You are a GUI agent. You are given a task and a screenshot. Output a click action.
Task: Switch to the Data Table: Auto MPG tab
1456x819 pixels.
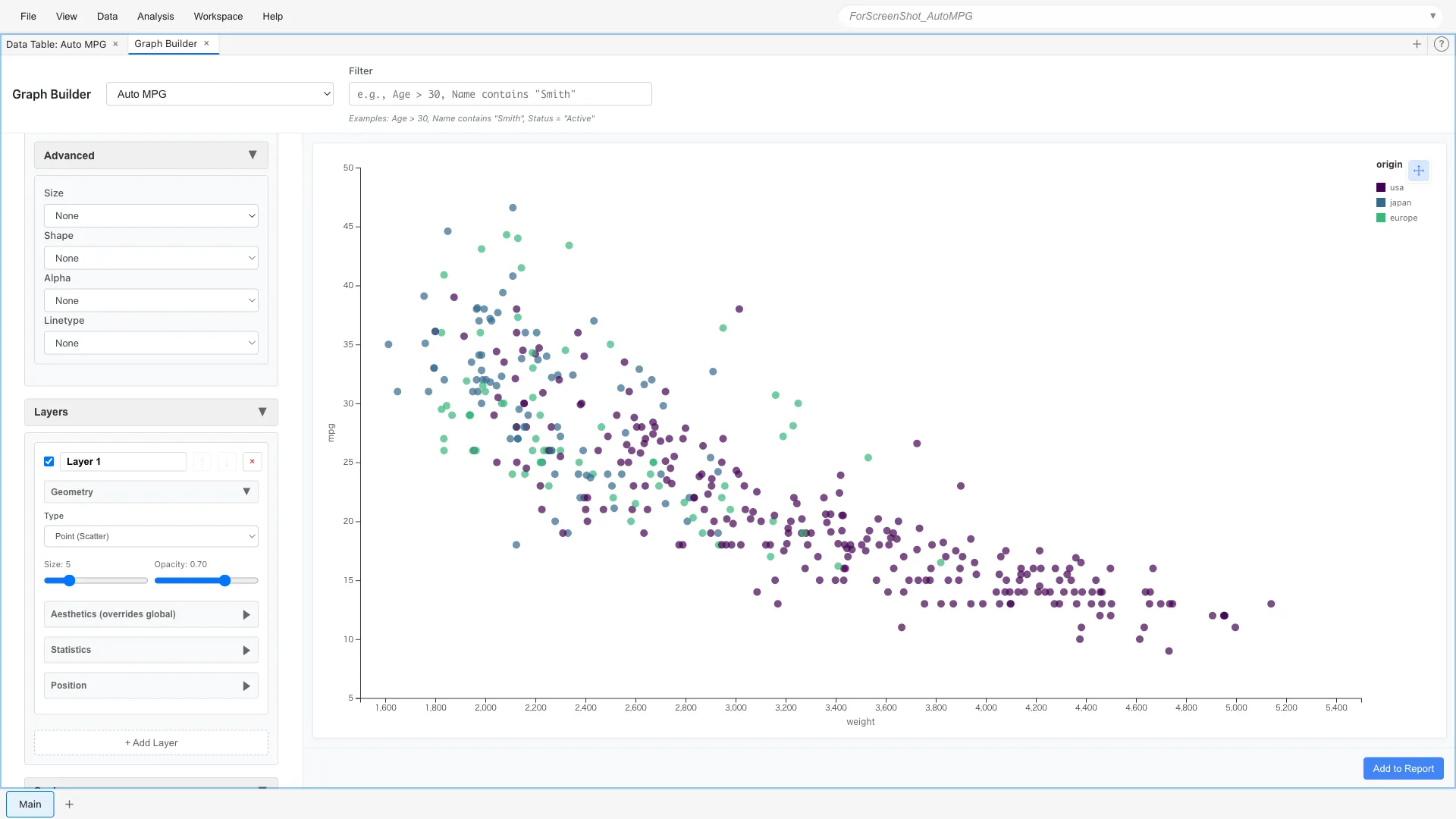point(56,44)
